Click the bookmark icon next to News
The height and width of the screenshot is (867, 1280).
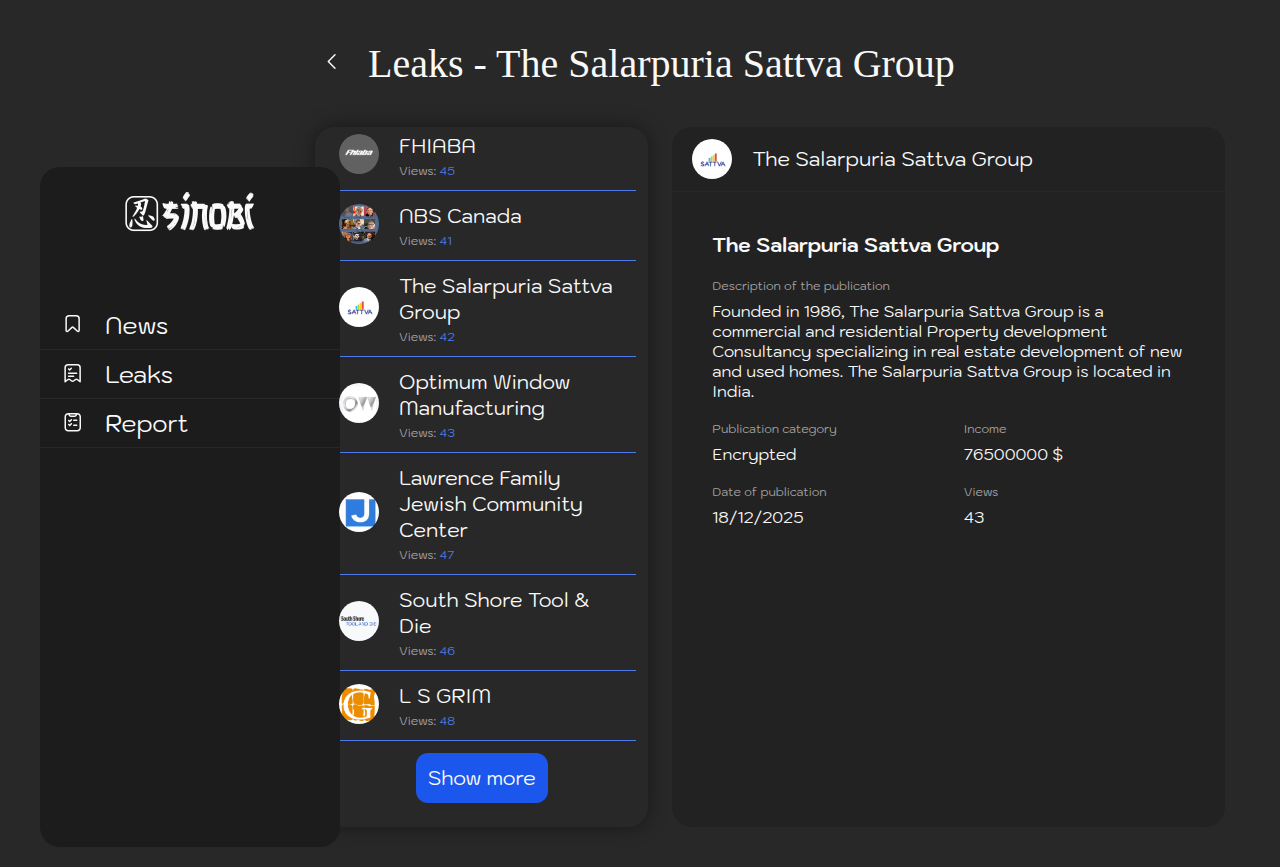pos(73,324)
